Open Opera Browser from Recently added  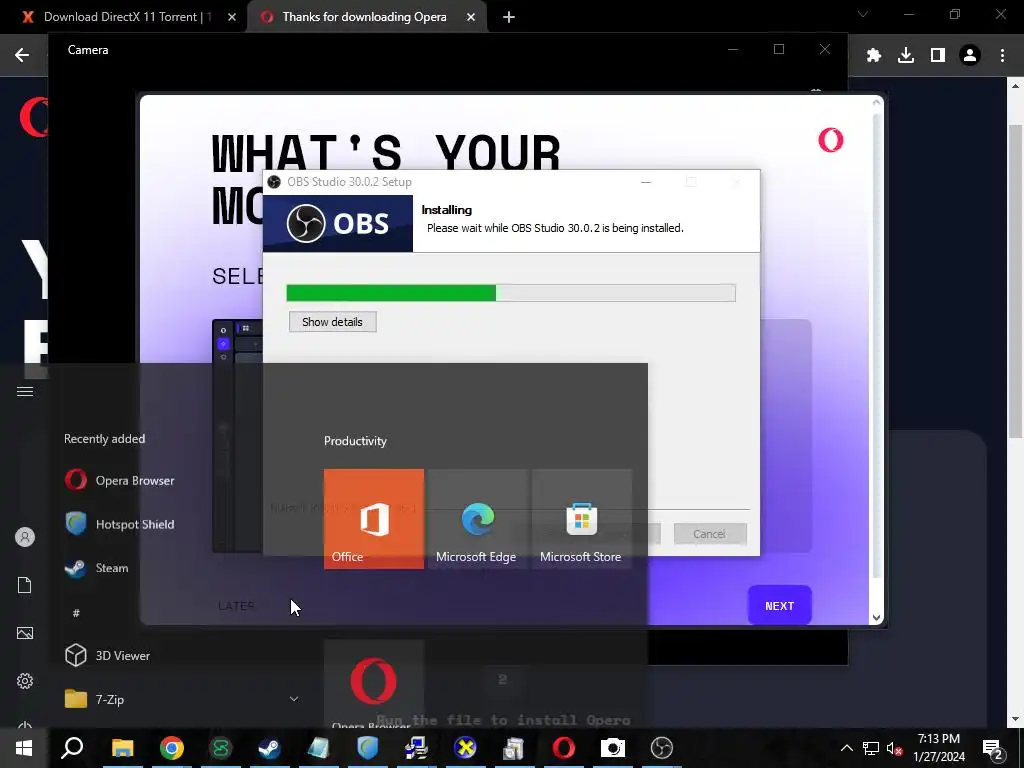coord(120,481)
